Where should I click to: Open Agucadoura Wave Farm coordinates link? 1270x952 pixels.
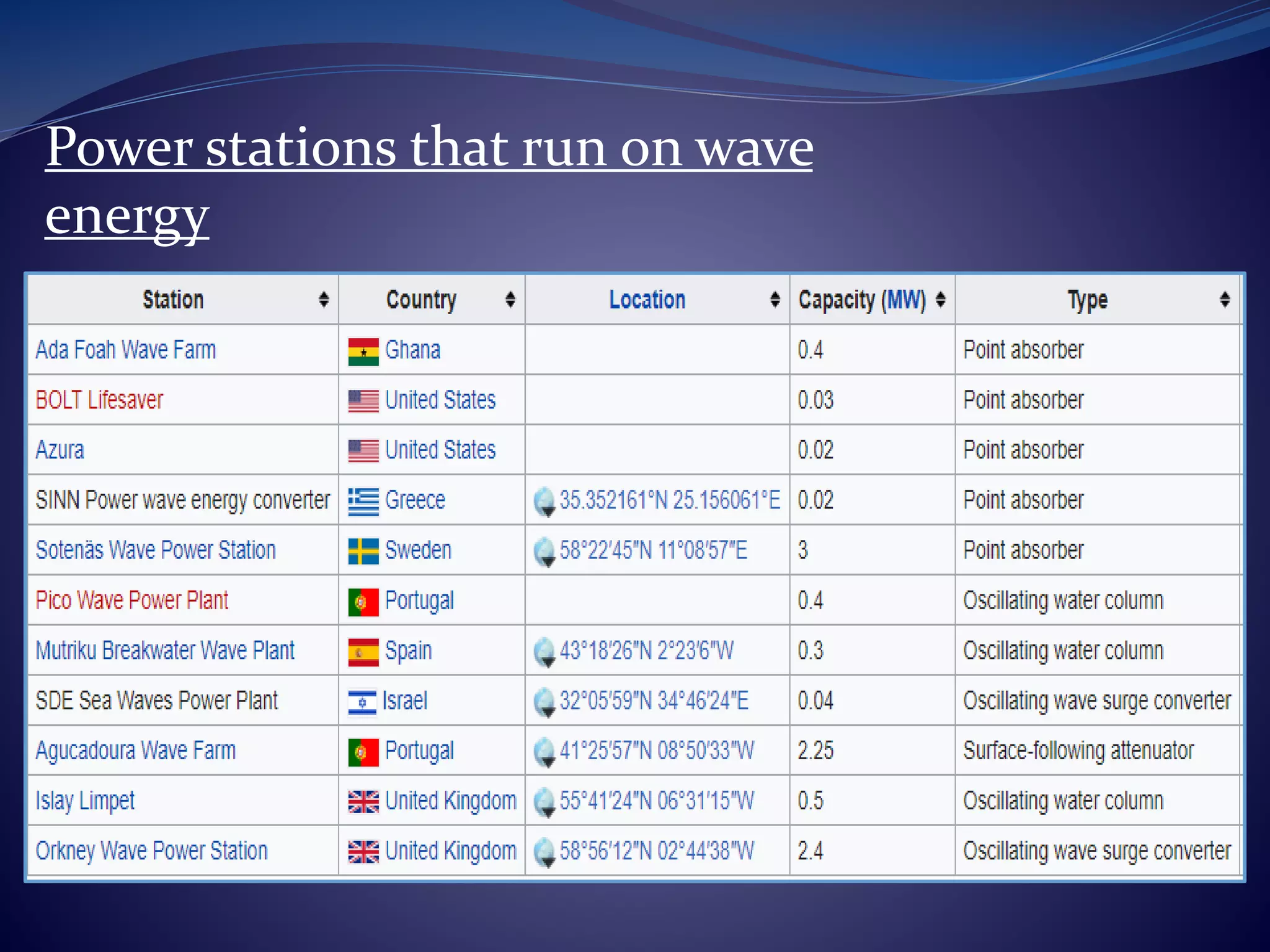click(656, 751)
